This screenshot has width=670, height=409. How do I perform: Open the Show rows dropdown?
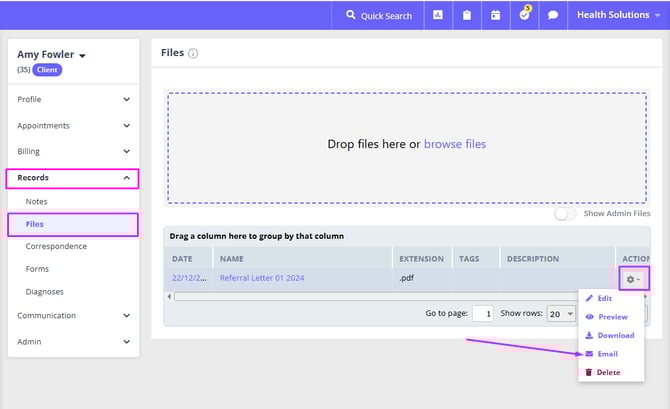(x=562, y=313)
